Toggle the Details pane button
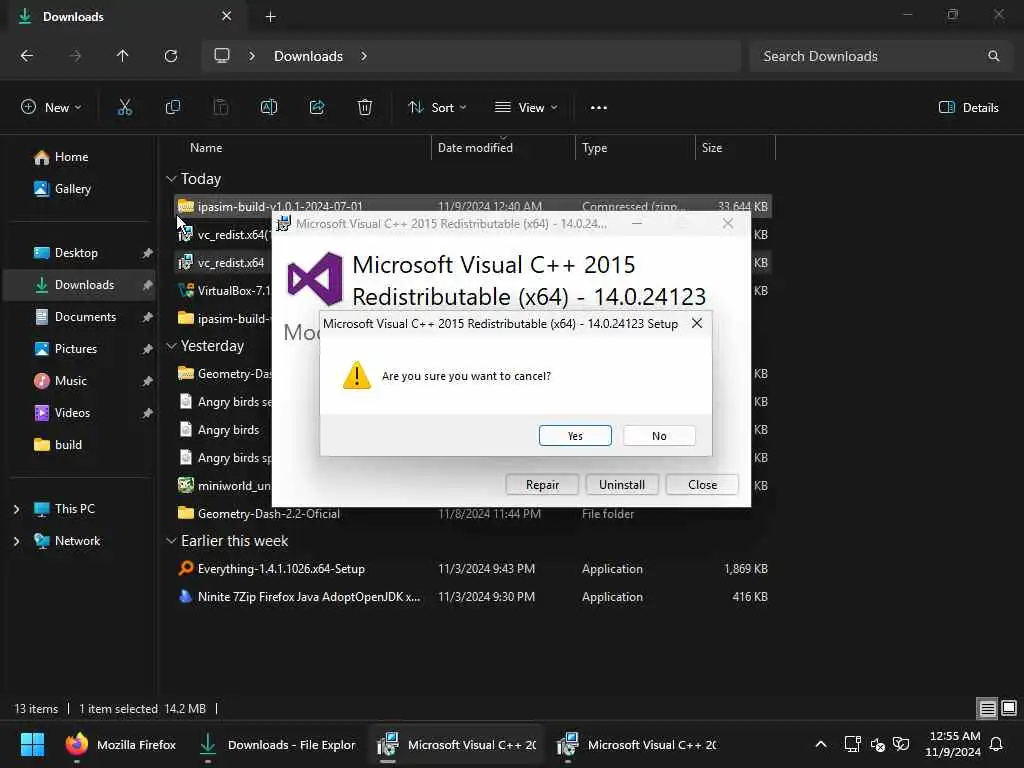The width and height of the screenshot is (1024, 768). [x=968, y=108]
